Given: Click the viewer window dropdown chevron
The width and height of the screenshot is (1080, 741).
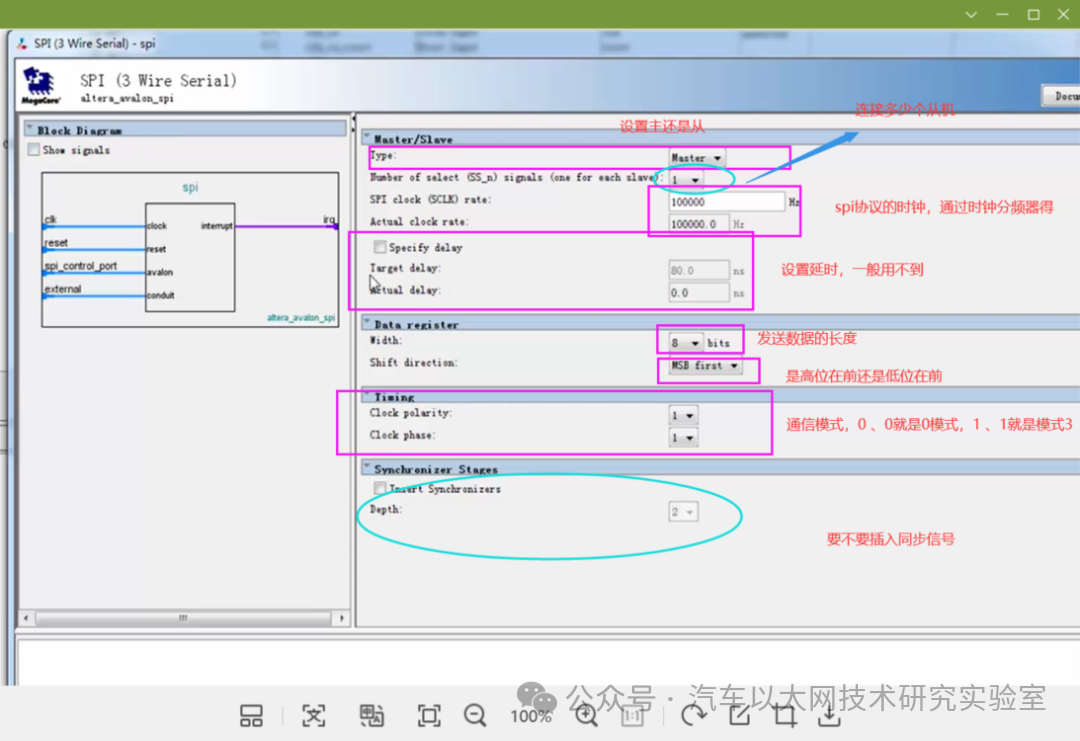Looking at the screenshot, I should pyautogui.click(x=971, y=14).
